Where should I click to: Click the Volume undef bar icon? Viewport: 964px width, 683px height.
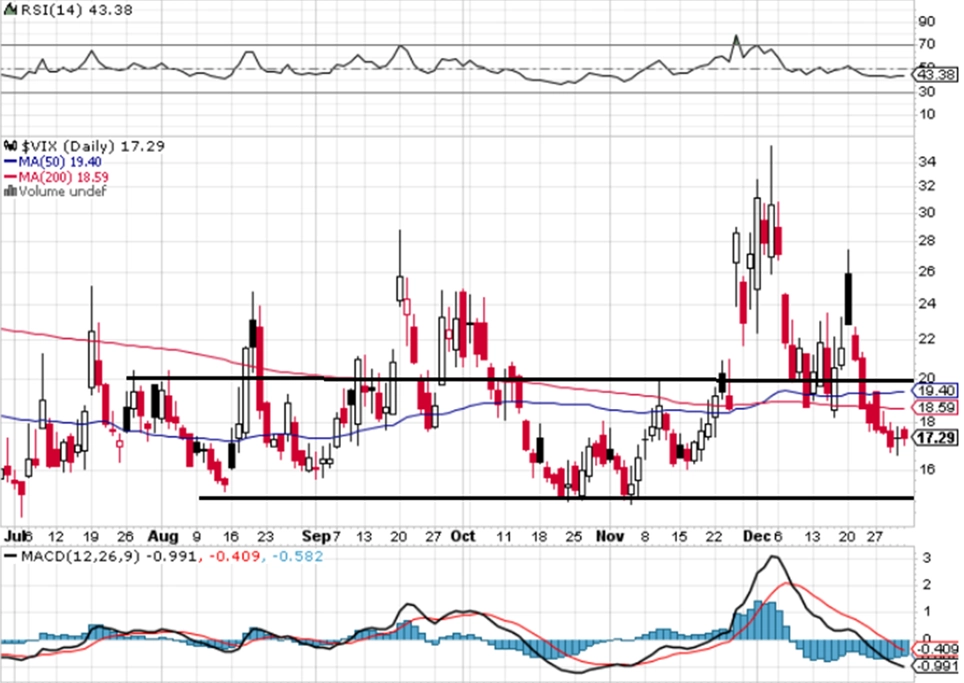pyautogui.click(x=10, y=191)
